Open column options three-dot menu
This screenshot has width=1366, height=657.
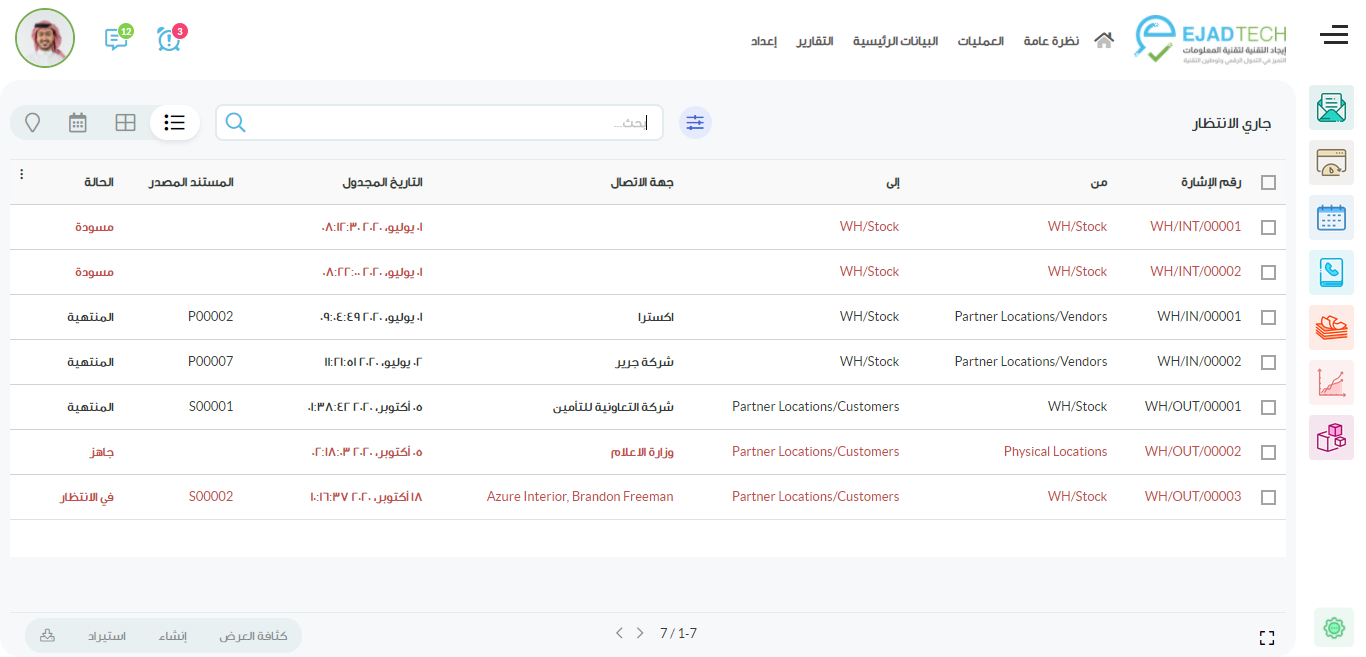click(22, 175)
